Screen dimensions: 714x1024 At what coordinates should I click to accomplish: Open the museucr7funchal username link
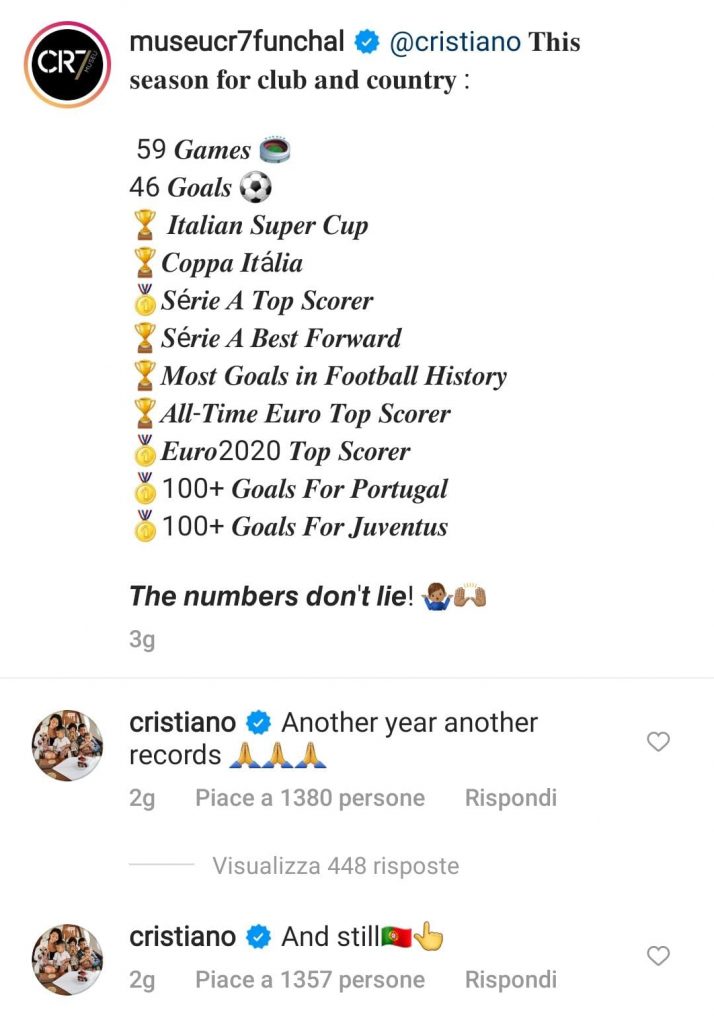point(238,42)
